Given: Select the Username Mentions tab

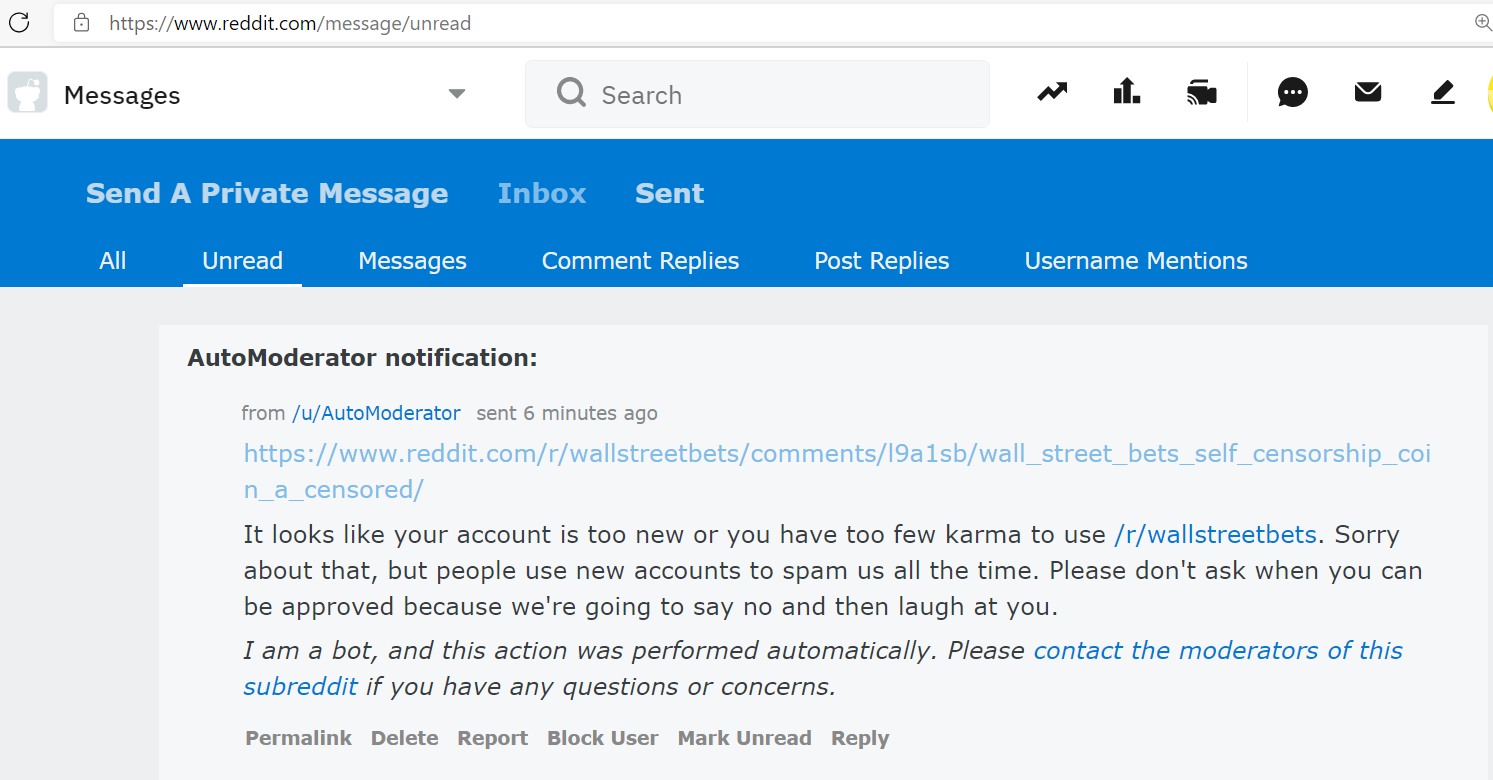Looking at the screenshot, I should click(1136, 261).
